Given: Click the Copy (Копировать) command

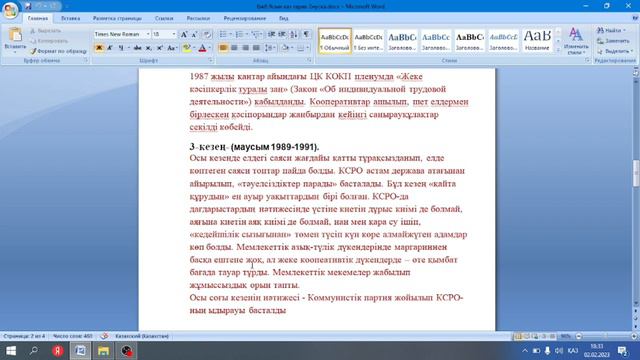Looking at the screenshot, I should coord(49,41).
